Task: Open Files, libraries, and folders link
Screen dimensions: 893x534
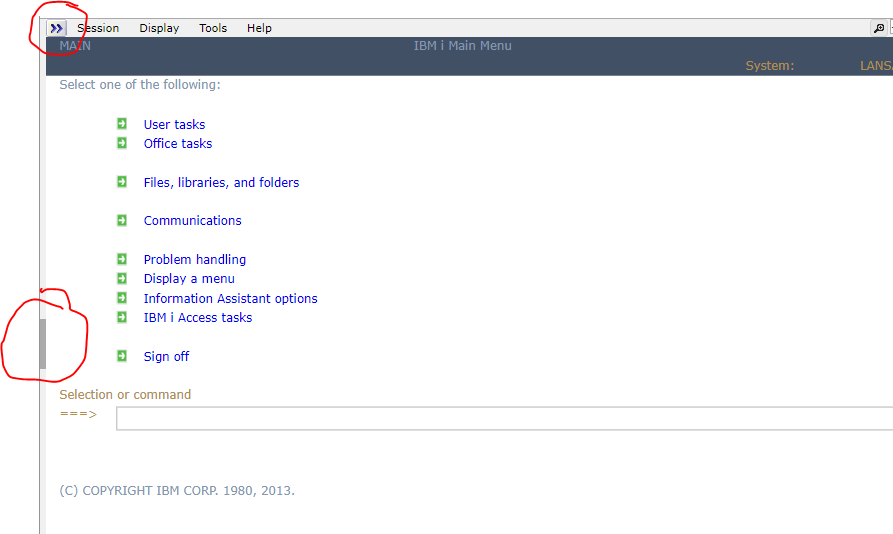Action: [221, 183]
